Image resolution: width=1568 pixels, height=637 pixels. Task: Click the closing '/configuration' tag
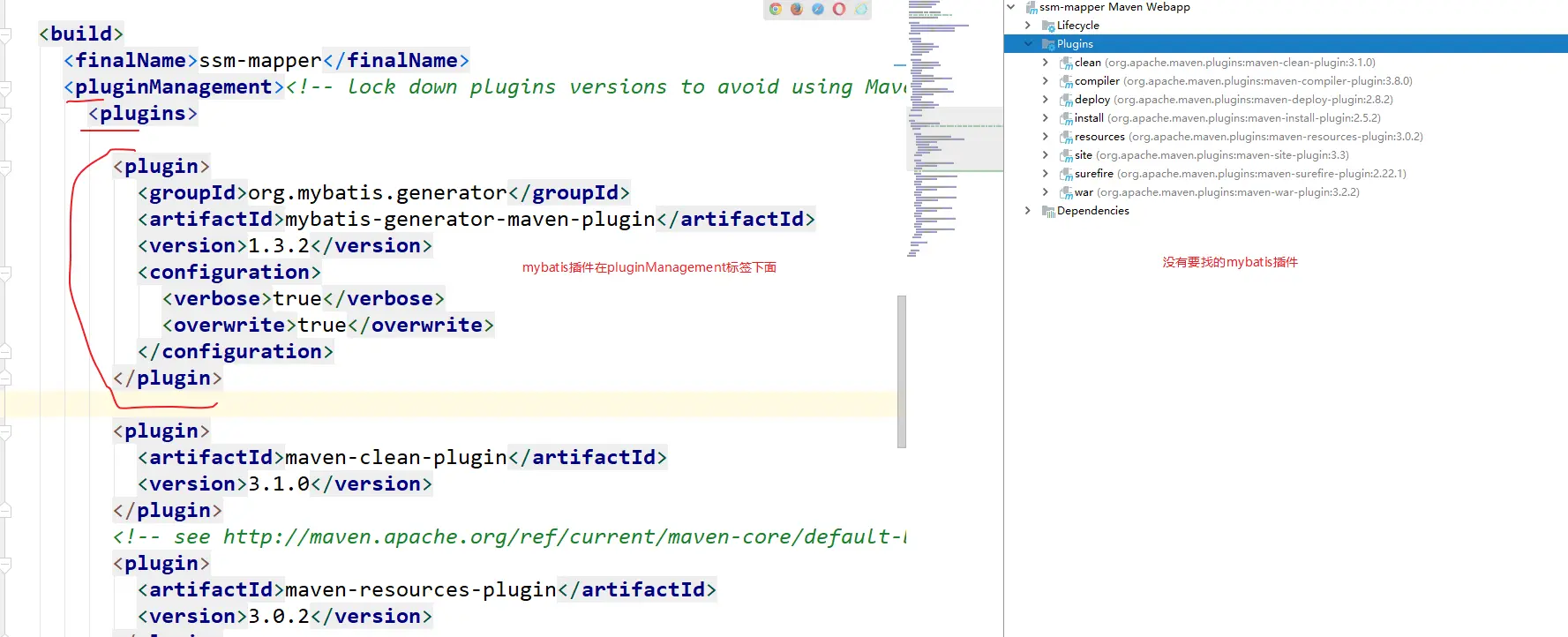(236, 352)
